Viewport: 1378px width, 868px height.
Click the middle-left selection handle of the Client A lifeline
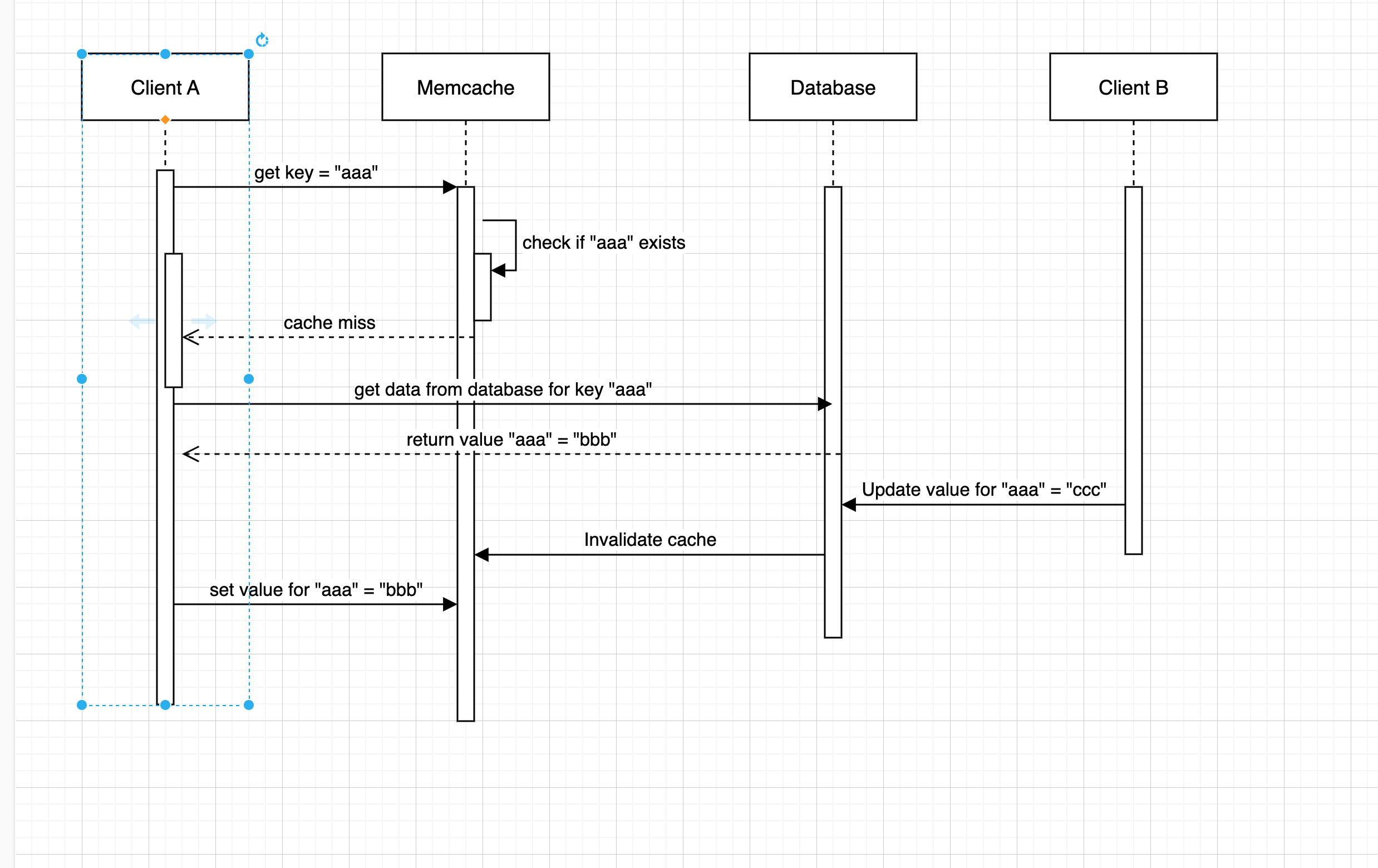pos(82,379)
